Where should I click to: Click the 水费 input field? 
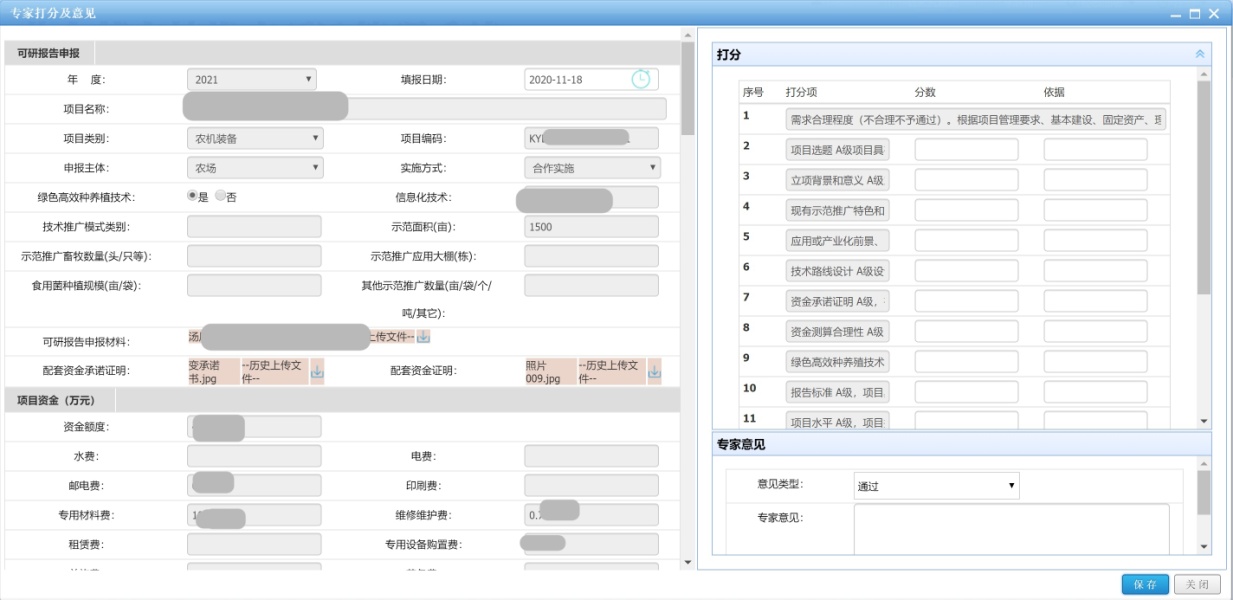pos(254,456)
